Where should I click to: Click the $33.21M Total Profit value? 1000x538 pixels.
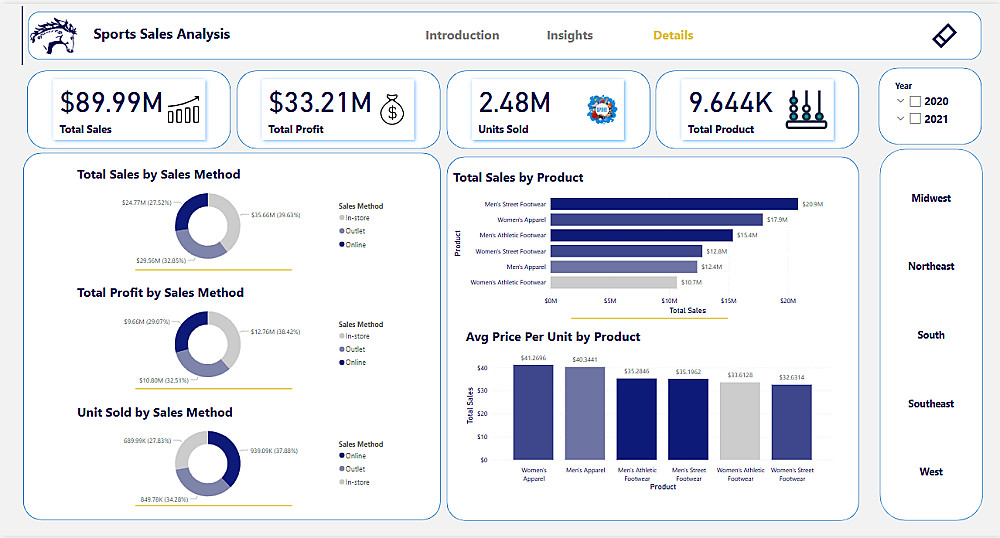point(320,103)
